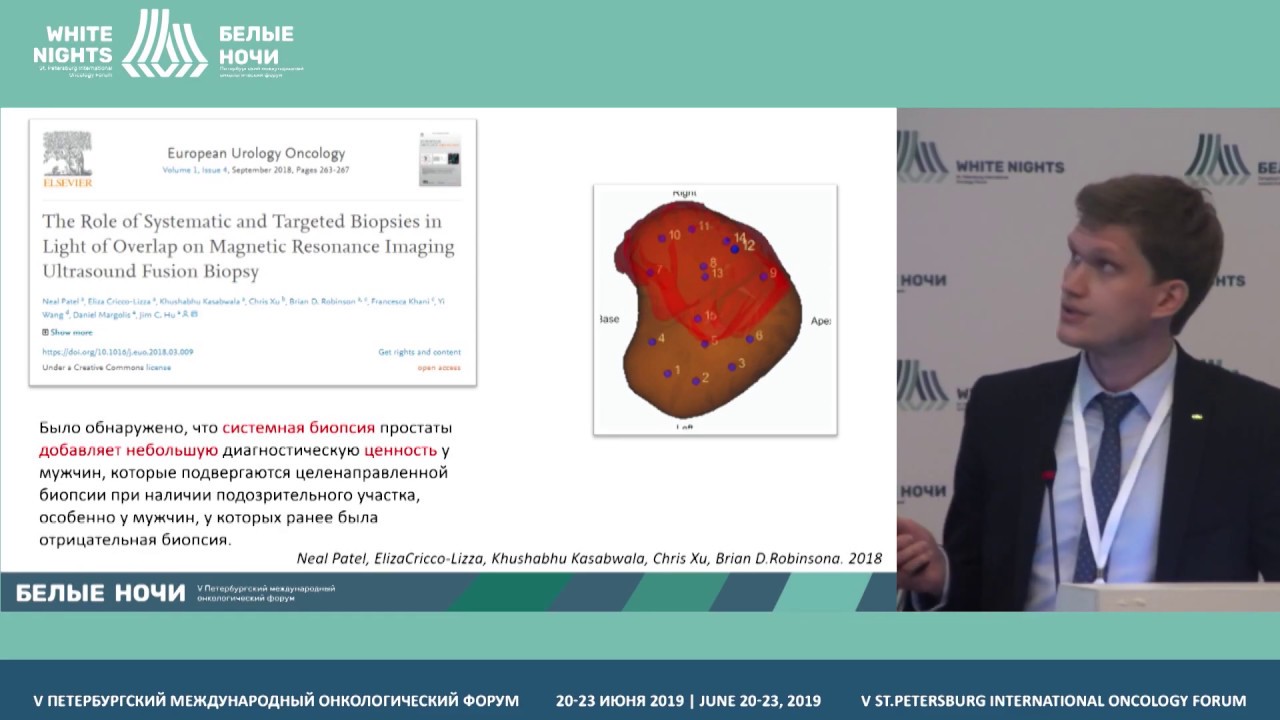Click biopsy point 2 on prostate model
The width and height of the screenshot is (1280, 720).
click(x=696, y=380)
